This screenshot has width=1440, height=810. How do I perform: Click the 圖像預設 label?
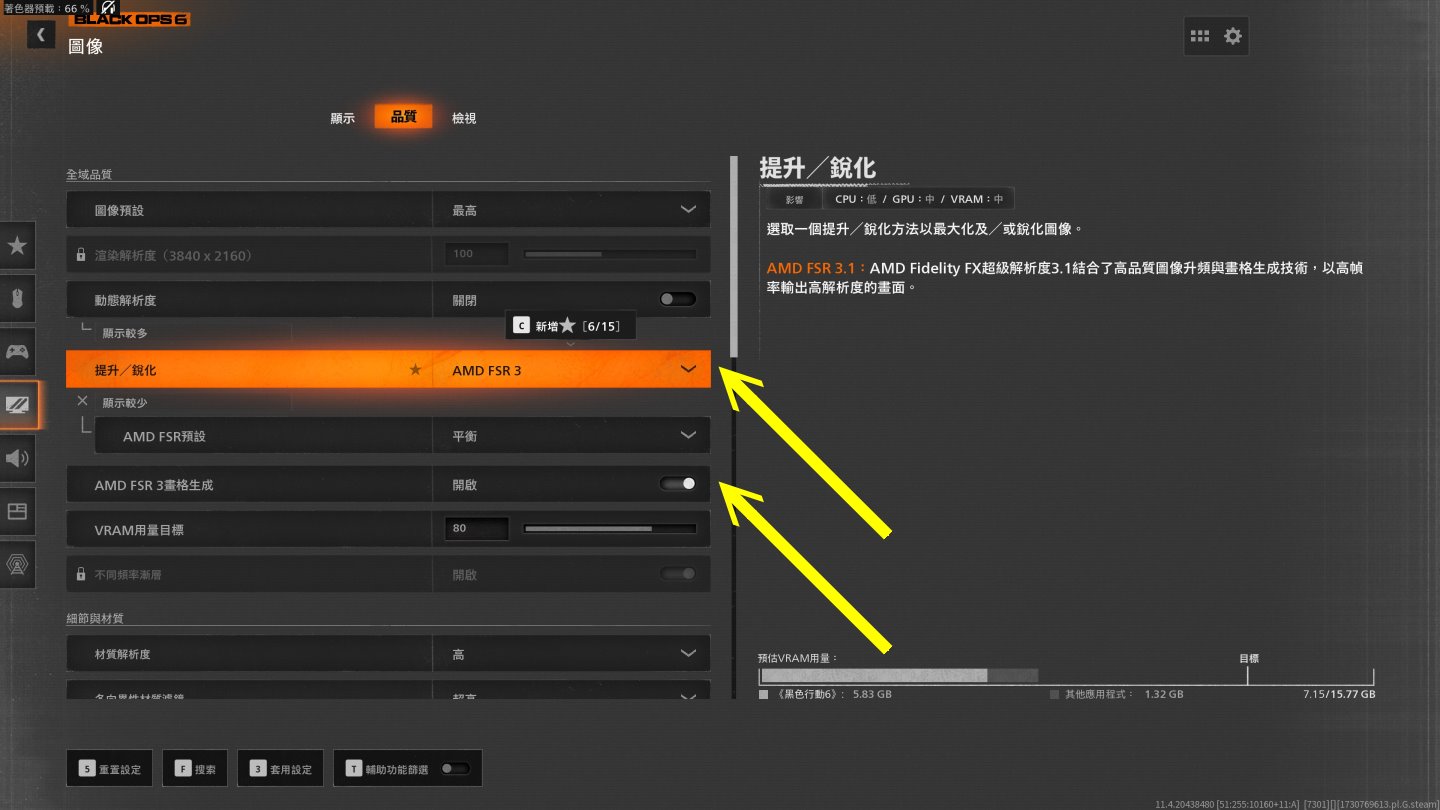[119, 211]
